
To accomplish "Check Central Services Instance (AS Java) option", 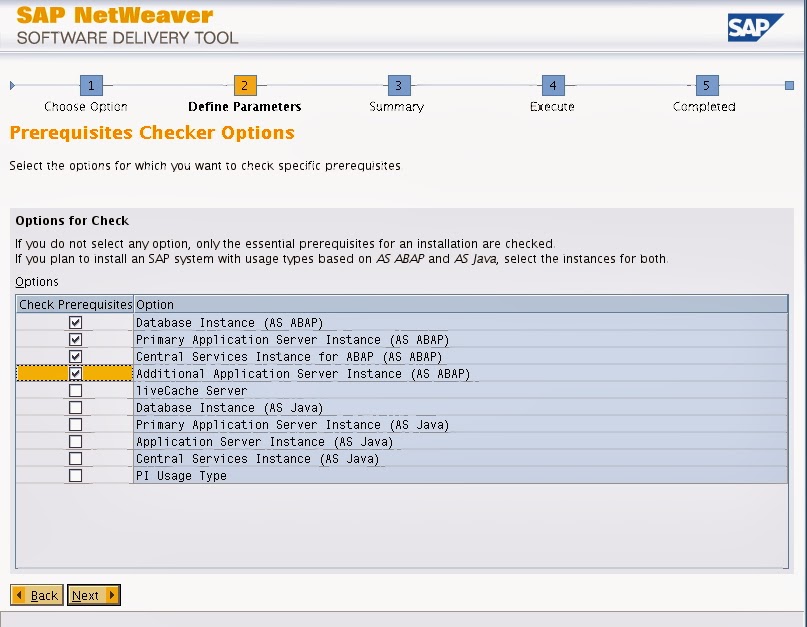I will tap(75, 458).
